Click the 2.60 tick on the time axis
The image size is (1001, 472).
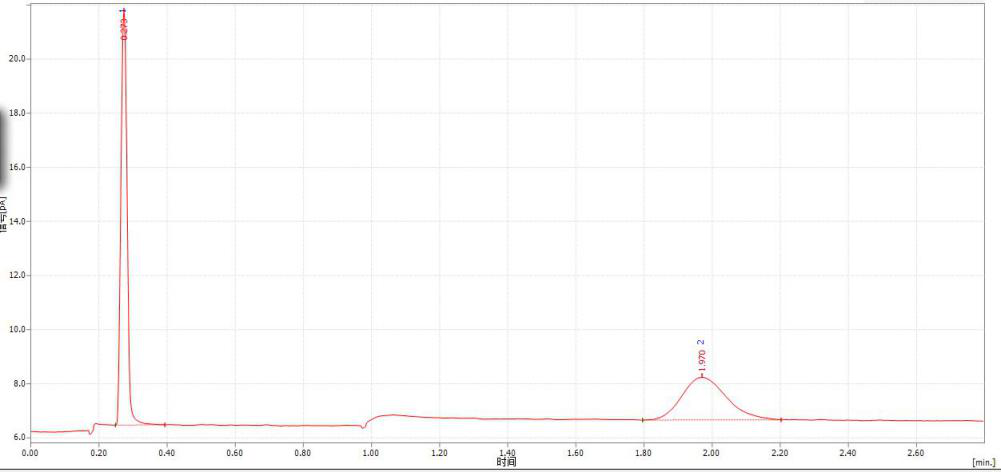[x=916, y=452]
